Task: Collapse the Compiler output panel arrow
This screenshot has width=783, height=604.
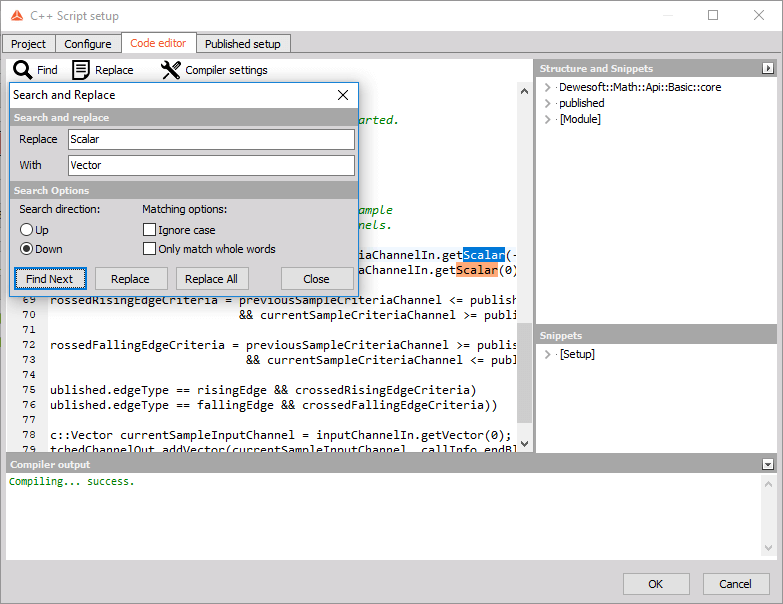Action: point(768,465)
